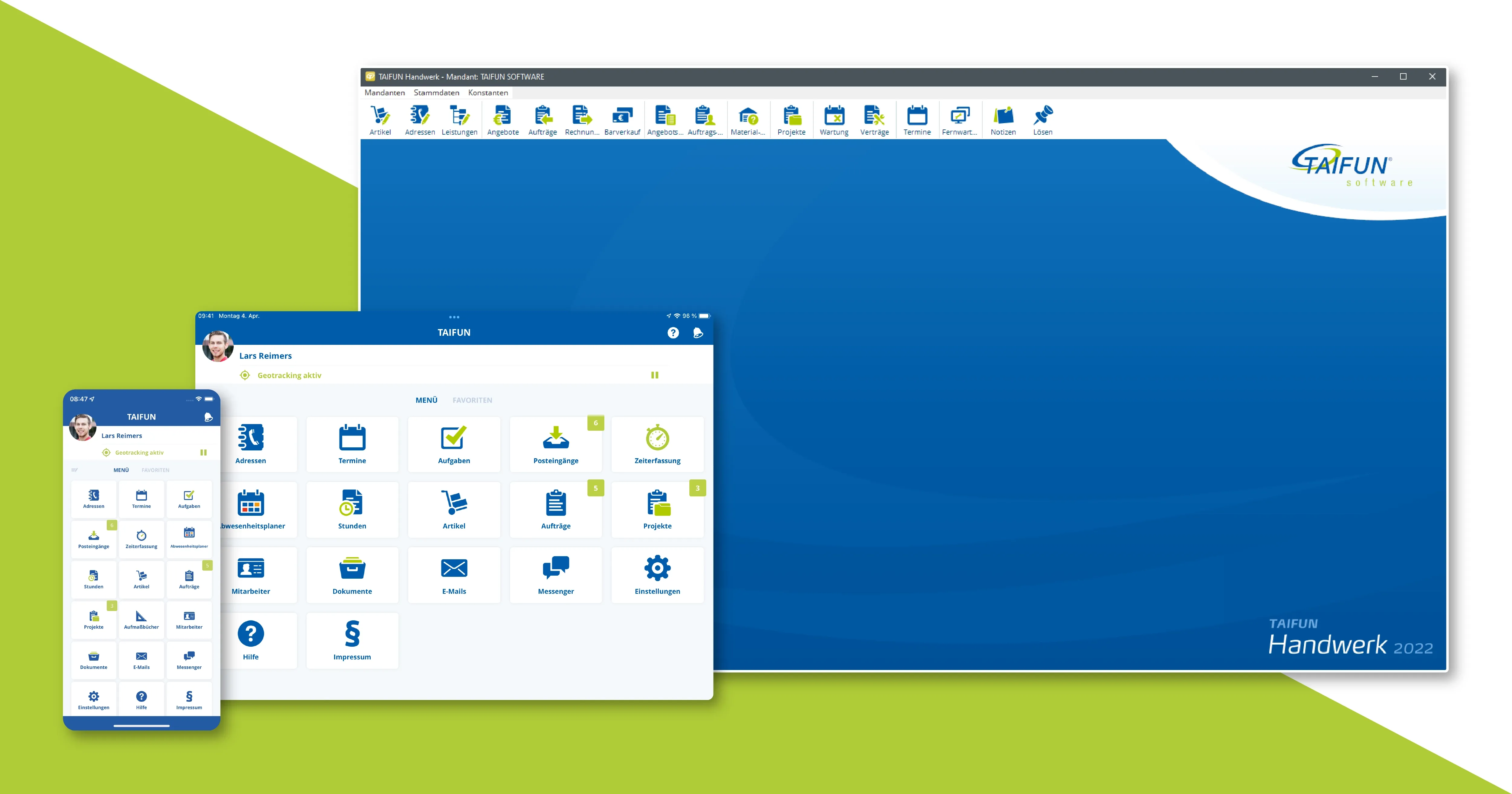Image resolution: width=1512 pixels, height=794 pixels.
Task: Click the help question mark in the tablet header
Action: pyautogui.click(x=673, y=333)
